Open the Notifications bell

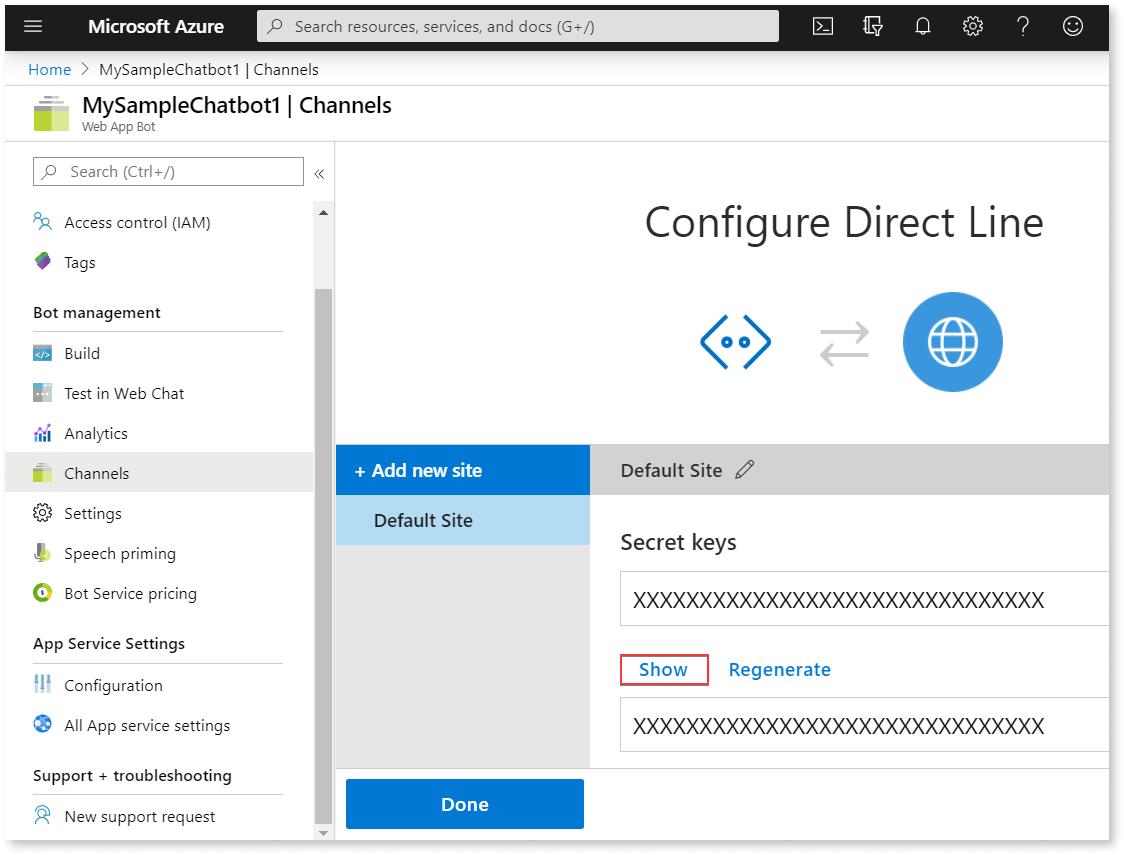(922, 26)
